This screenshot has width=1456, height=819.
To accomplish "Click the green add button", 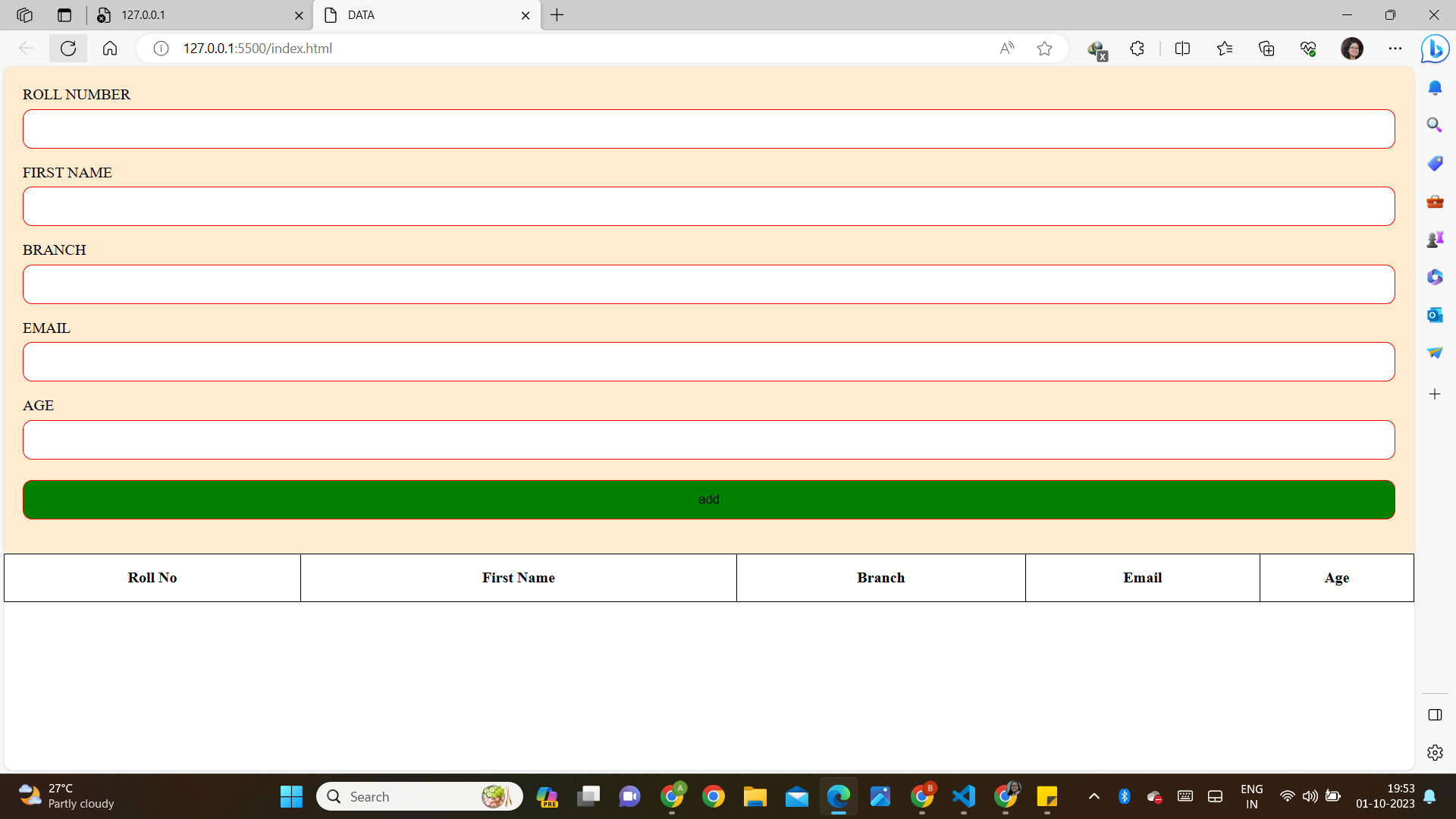I will 708,499.
